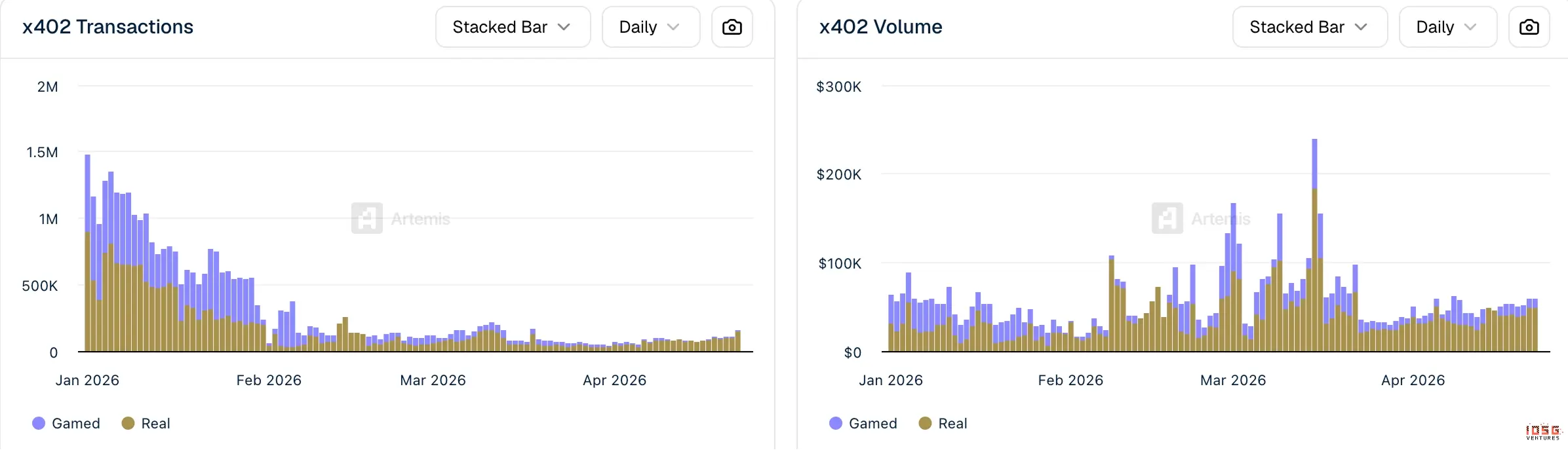The width and height of the screenshot is (1568, 450).
Task: Open Stacked Bar dropdown in x402 Volume
Action: pyautogui.click(x=1310, y=27)
